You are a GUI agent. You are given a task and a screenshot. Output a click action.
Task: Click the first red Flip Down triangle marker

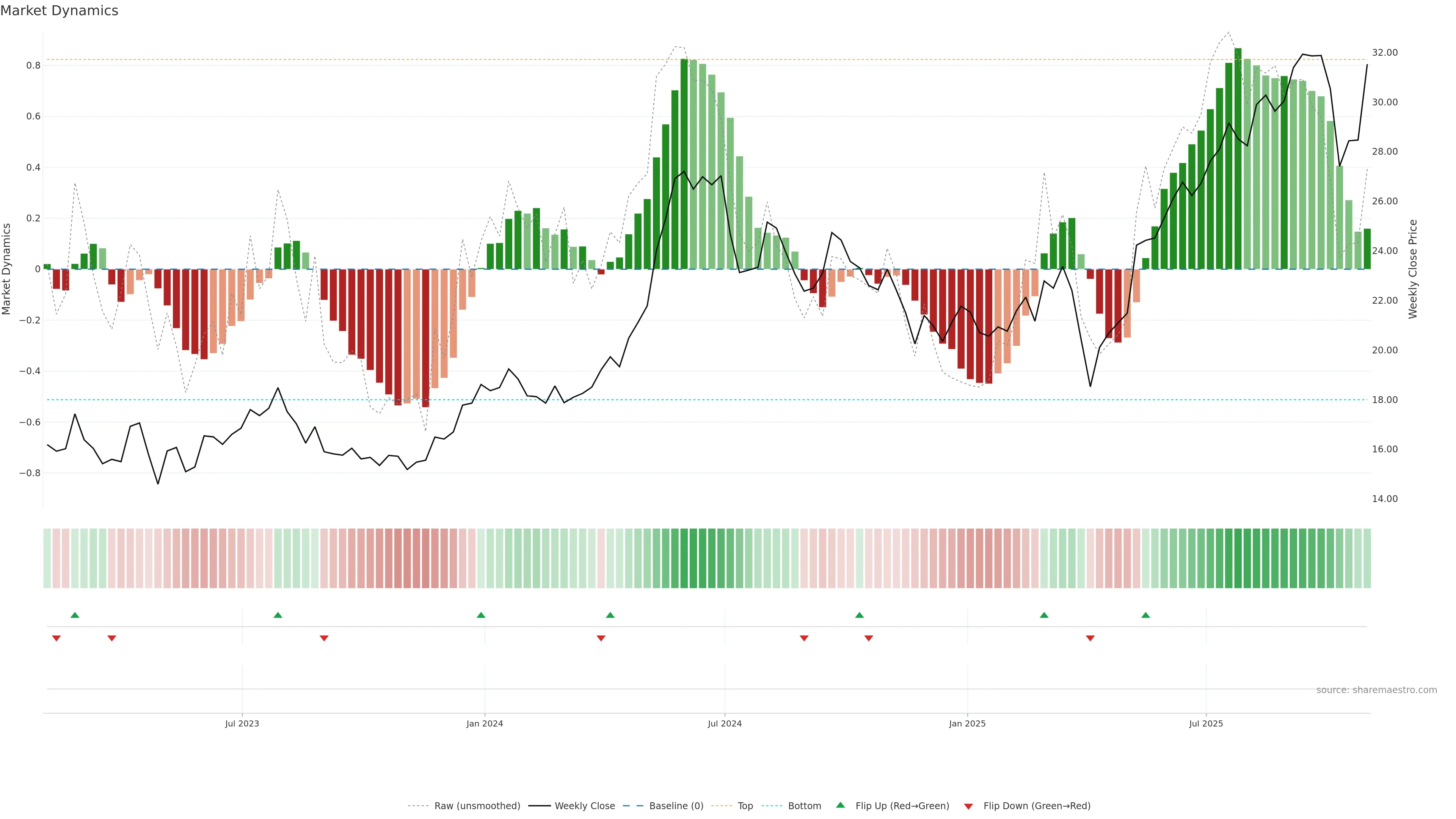coord(56,638)
